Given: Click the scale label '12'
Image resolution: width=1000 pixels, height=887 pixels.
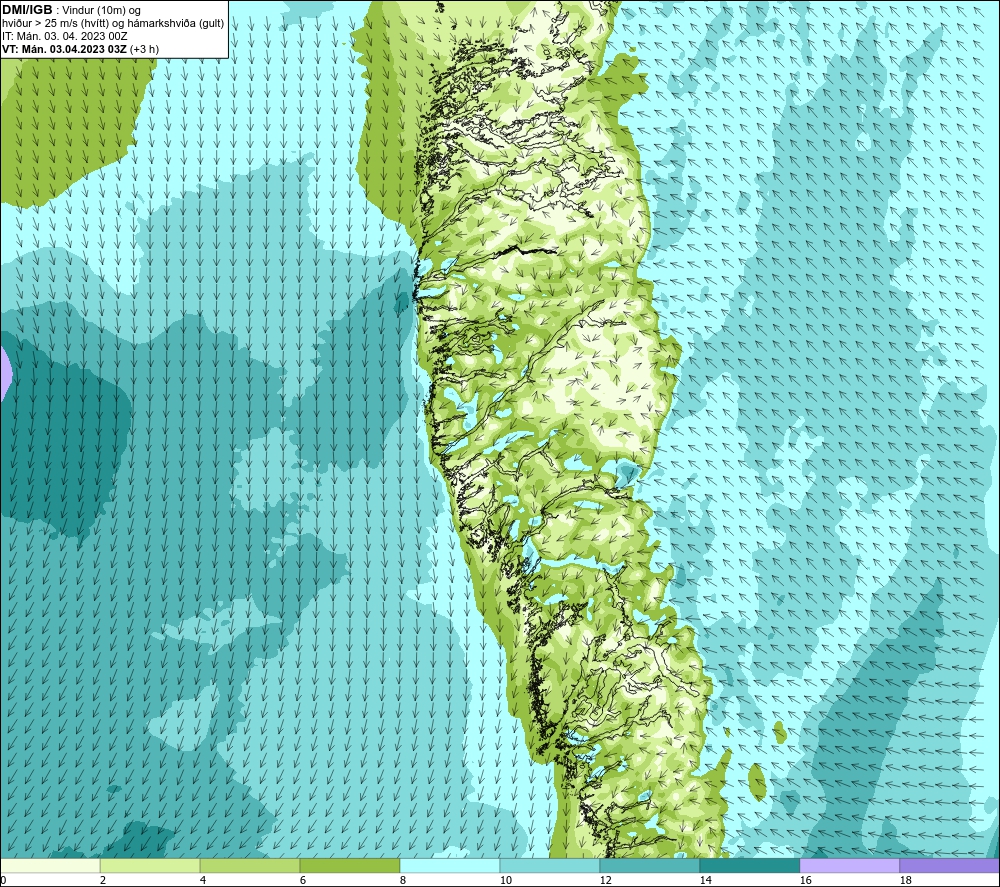Looking at the screenshot, I should coord(605,881).
